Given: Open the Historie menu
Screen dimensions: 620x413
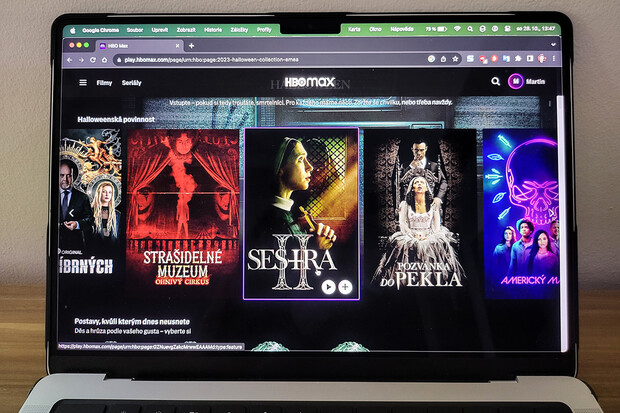Looking at the screenshot, I should [x=213, y=30].
